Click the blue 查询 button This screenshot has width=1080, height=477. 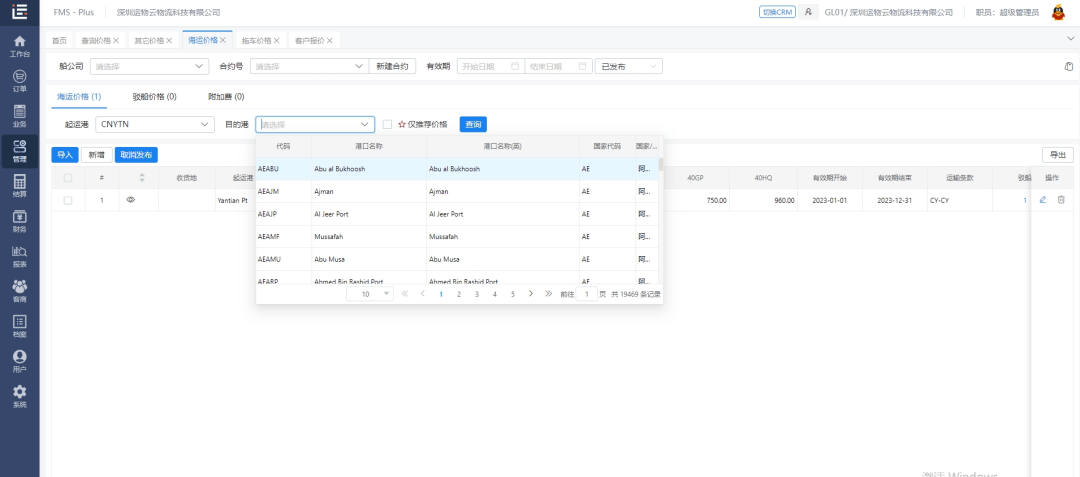pyautogui.click(x=473, y=125)
